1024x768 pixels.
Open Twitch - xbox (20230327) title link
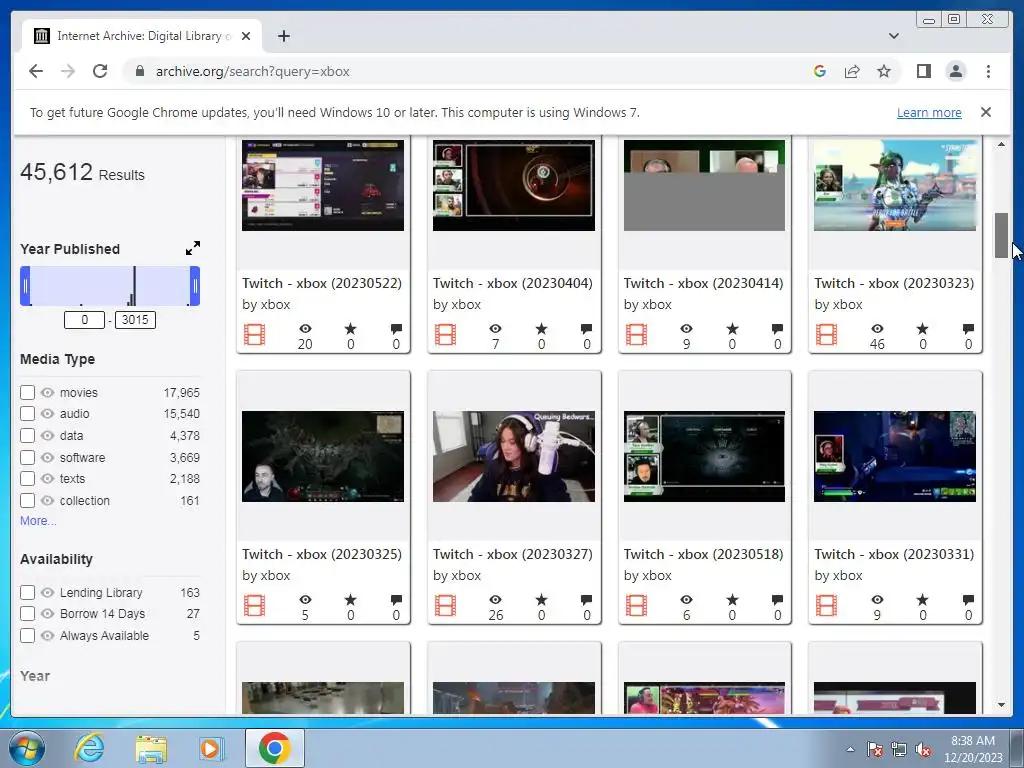tap(513, 554)
